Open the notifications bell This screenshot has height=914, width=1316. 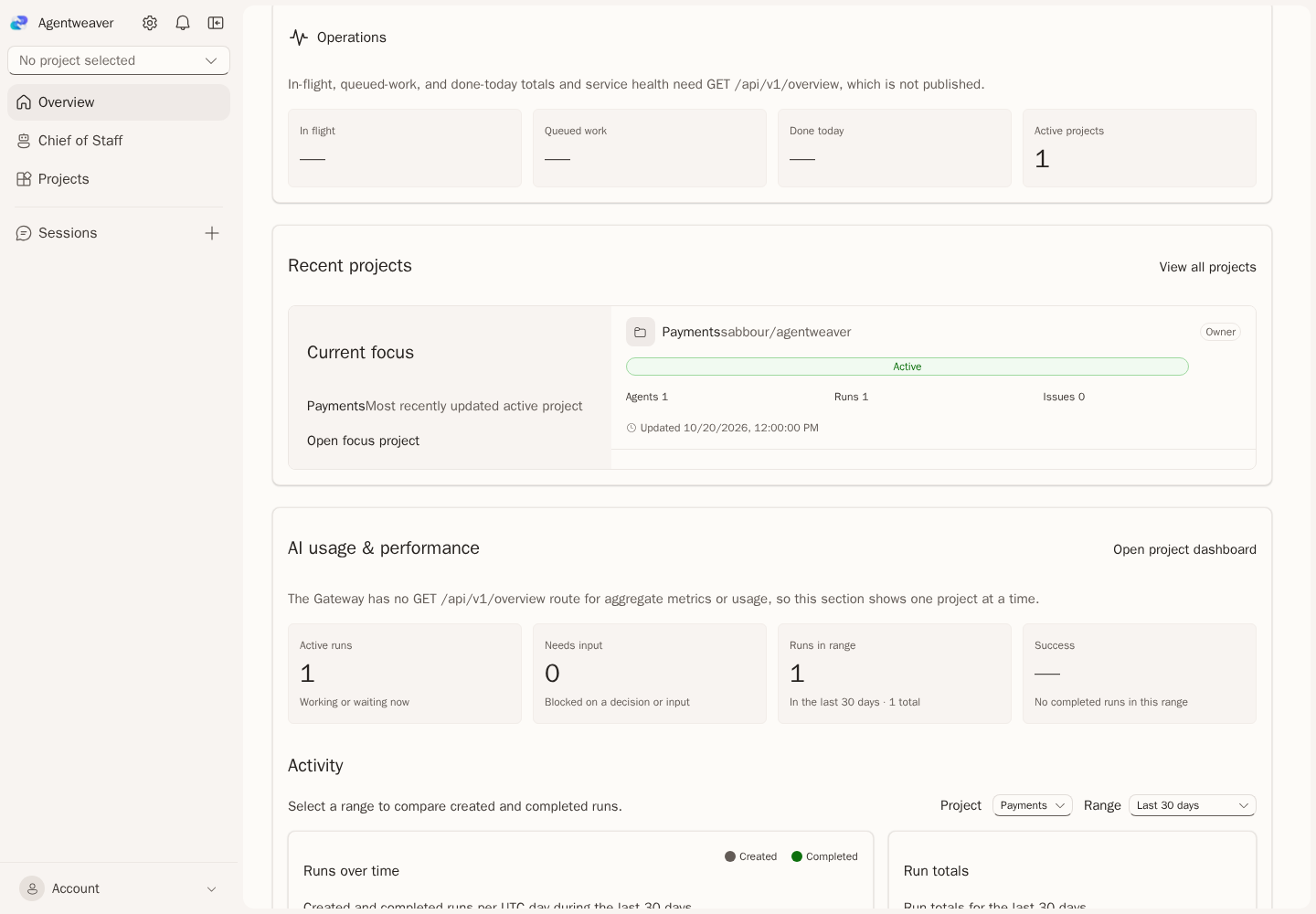click(183, 23)
